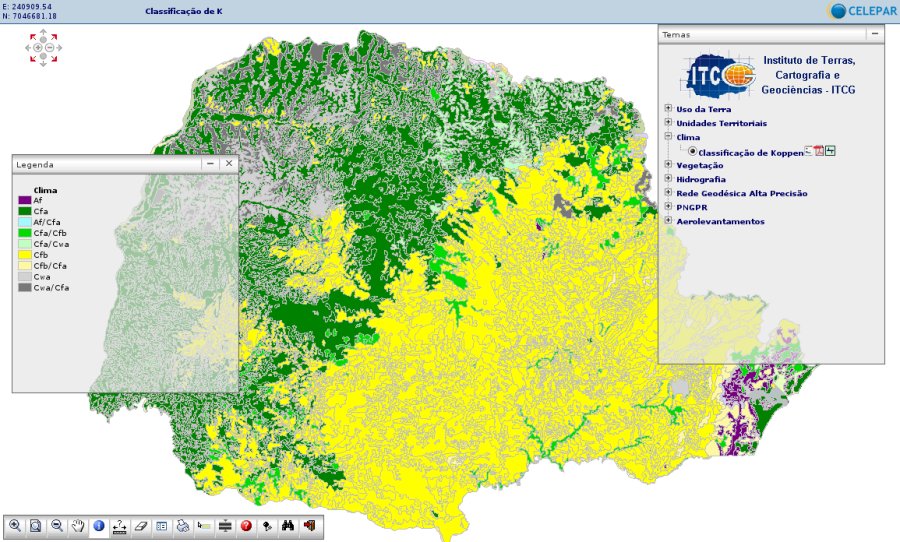
Task: Click the blue information identify tool
Action: pyautogui.click(x=99, y=525)
